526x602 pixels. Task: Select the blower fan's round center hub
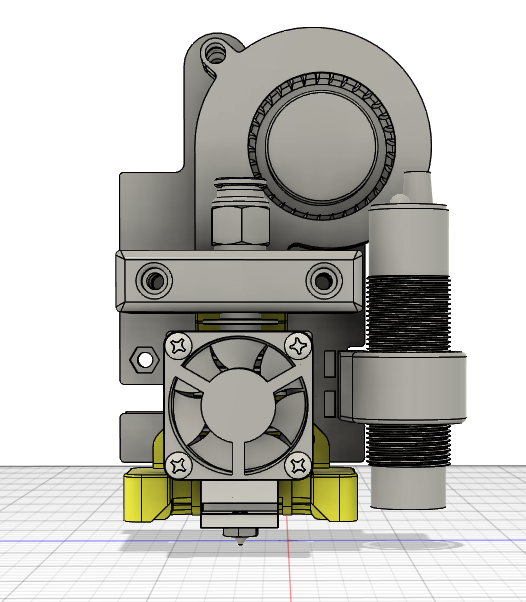(321, 147)
